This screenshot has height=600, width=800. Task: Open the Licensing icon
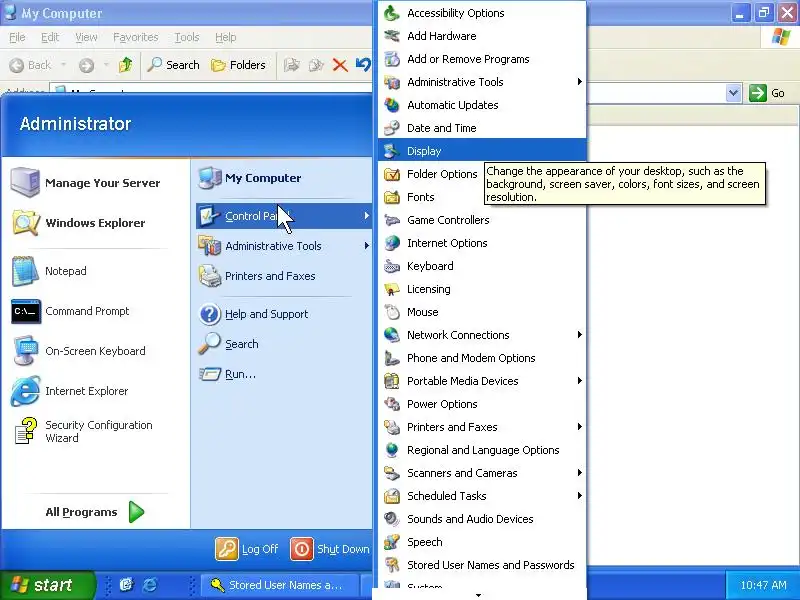click(x=391, y=289)
